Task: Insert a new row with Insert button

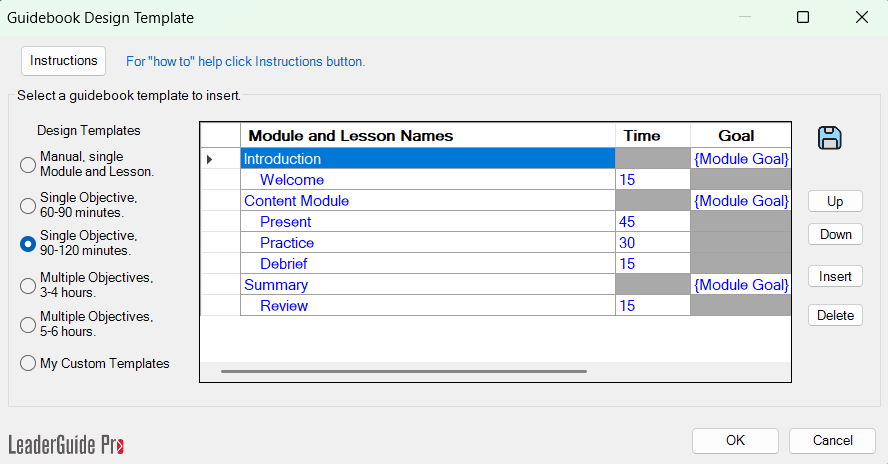Action: click(x=835, y=276)
